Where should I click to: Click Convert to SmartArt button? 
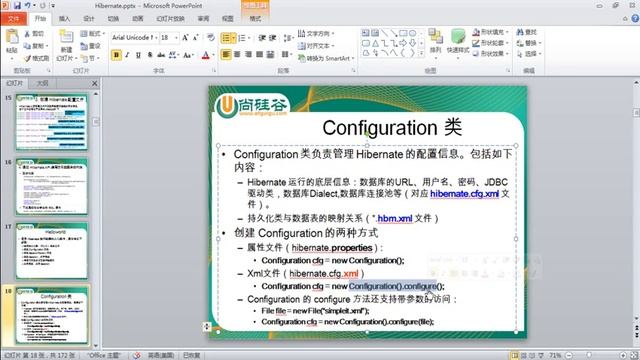tap(326, 58)
